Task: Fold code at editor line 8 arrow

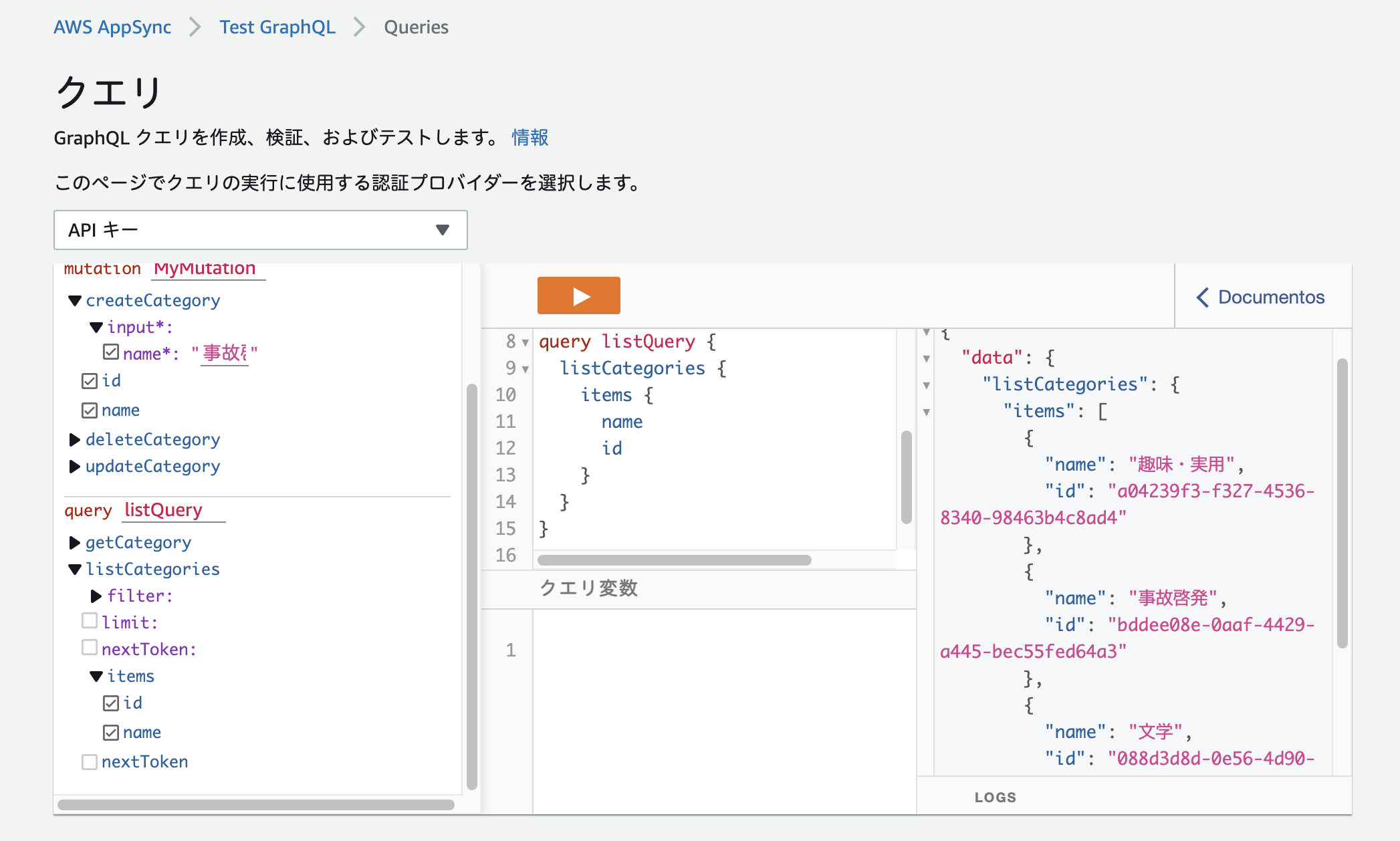Action: 526,343
